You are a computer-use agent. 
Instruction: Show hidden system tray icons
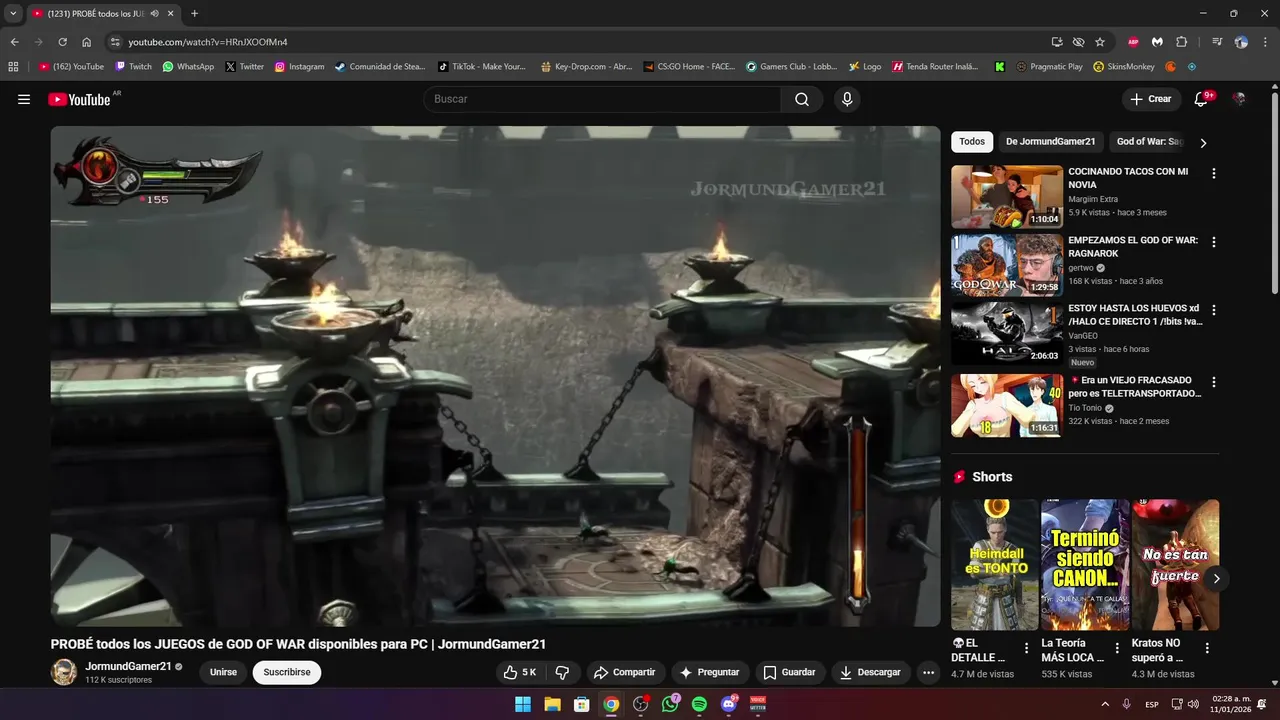[1105, 704]
